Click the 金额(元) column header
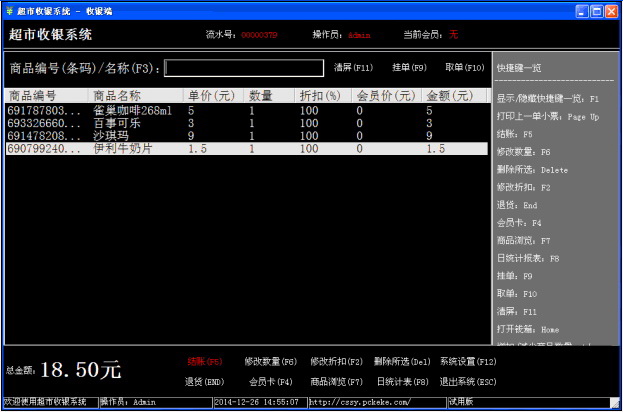This screenshot has width=623, height=412. tap(452, 96)
